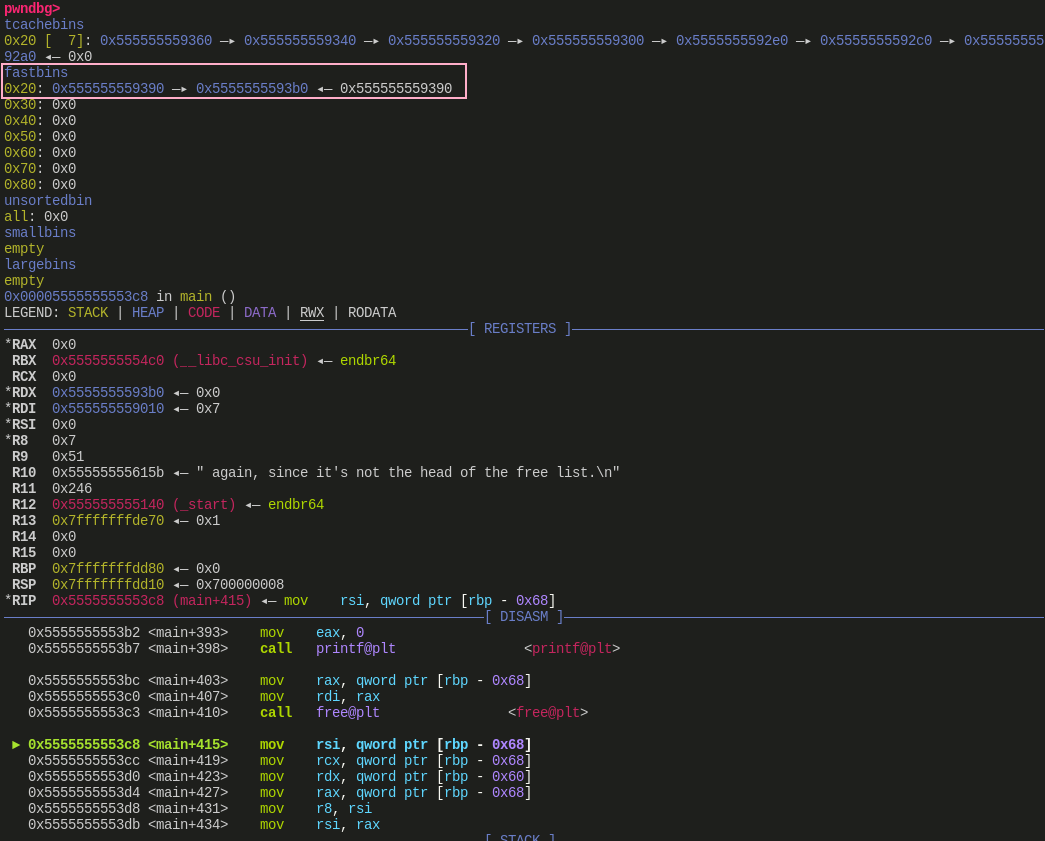Click the pwndbg> prompt at the top

pyautogui.click(x=32, y=9)
